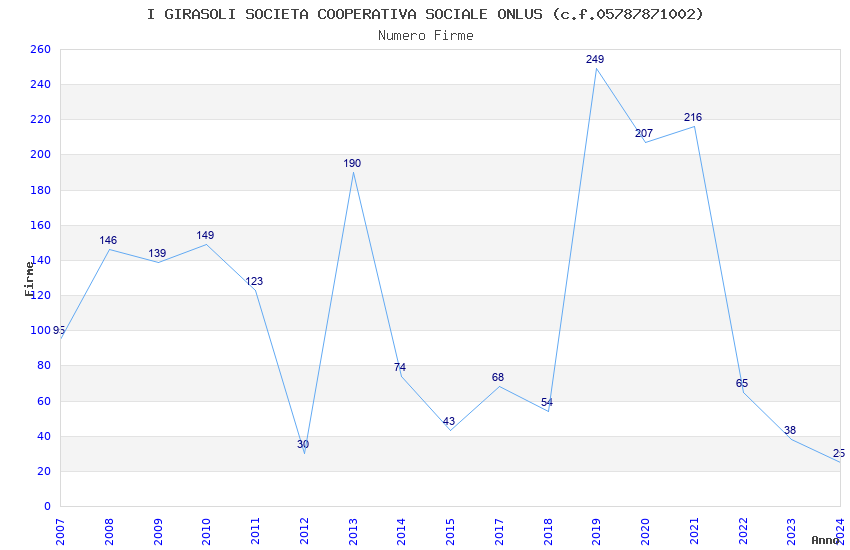This screenshot has width=850, height=550.
Task: Click the x-axis year label 2021
Action: point(694,531)
